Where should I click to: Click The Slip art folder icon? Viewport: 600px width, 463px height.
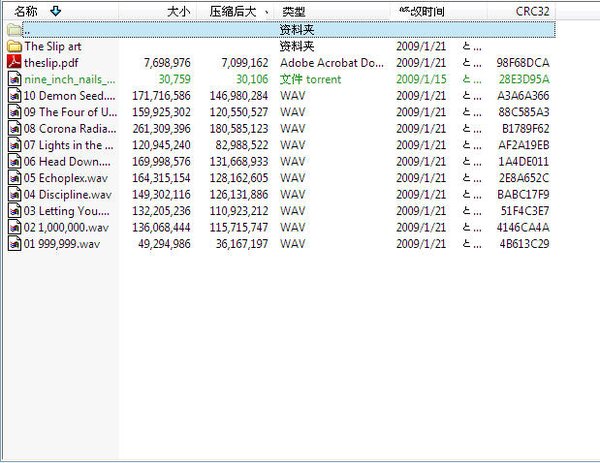[x=14, y=47]
